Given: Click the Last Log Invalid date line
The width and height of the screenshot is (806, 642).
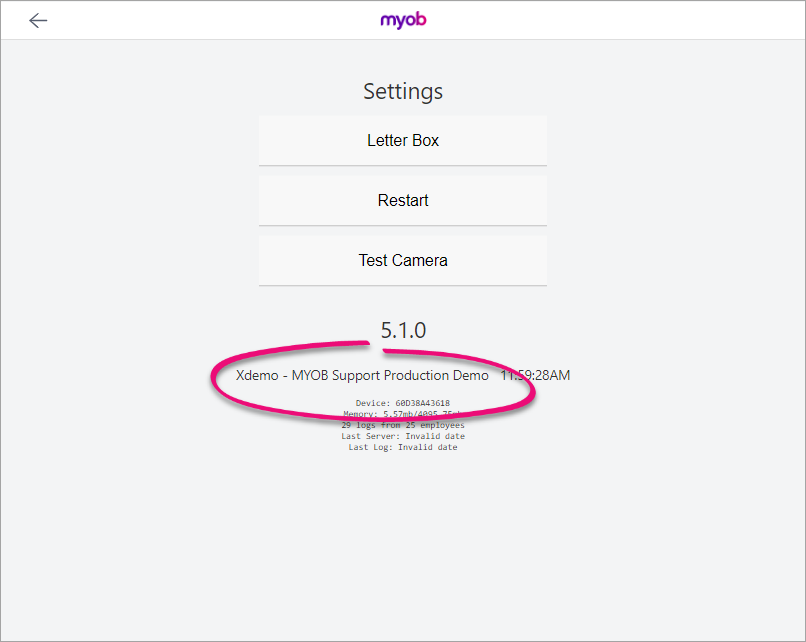Looking at the screenshot, I should coord(403,447).
